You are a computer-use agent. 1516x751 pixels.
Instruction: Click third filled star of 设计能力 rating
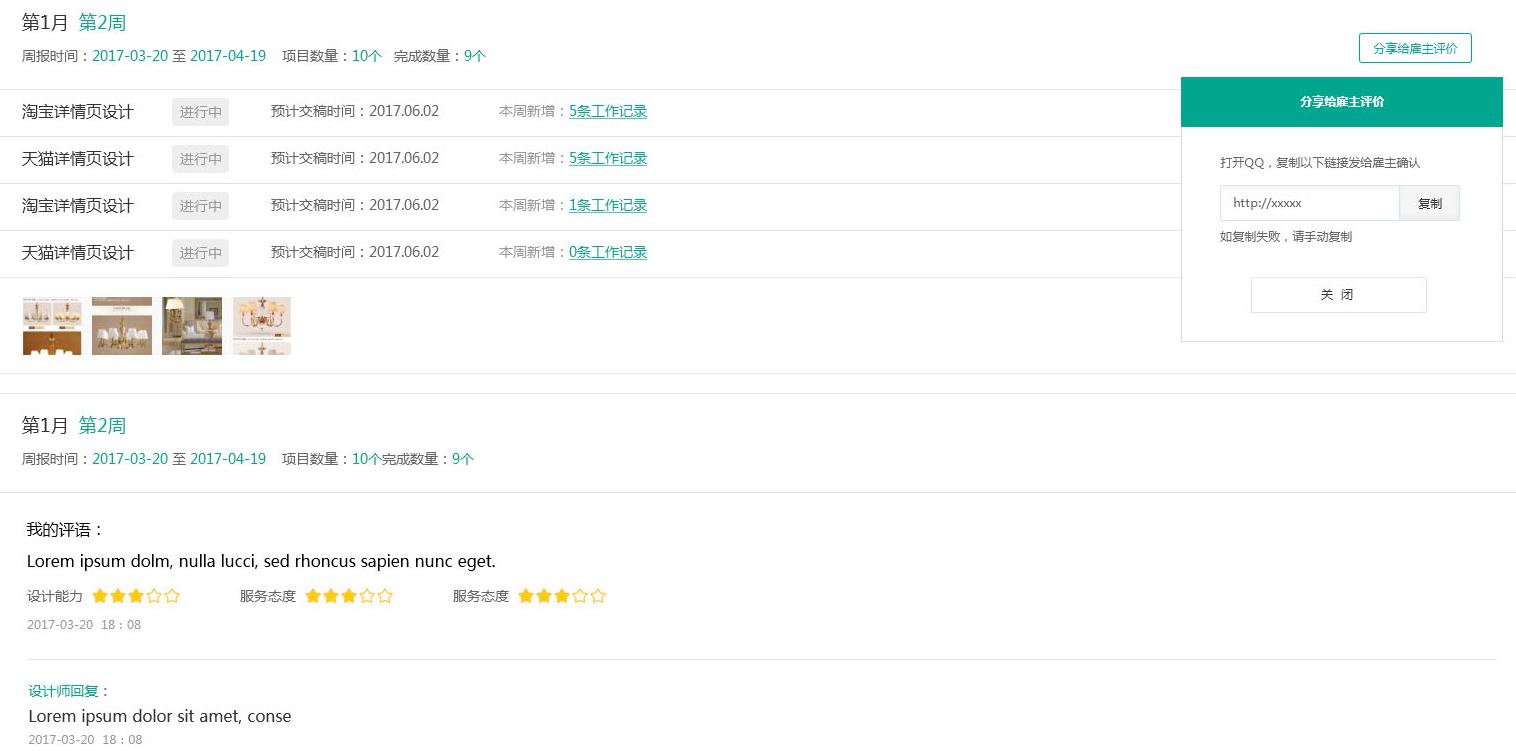pos(136,596)
